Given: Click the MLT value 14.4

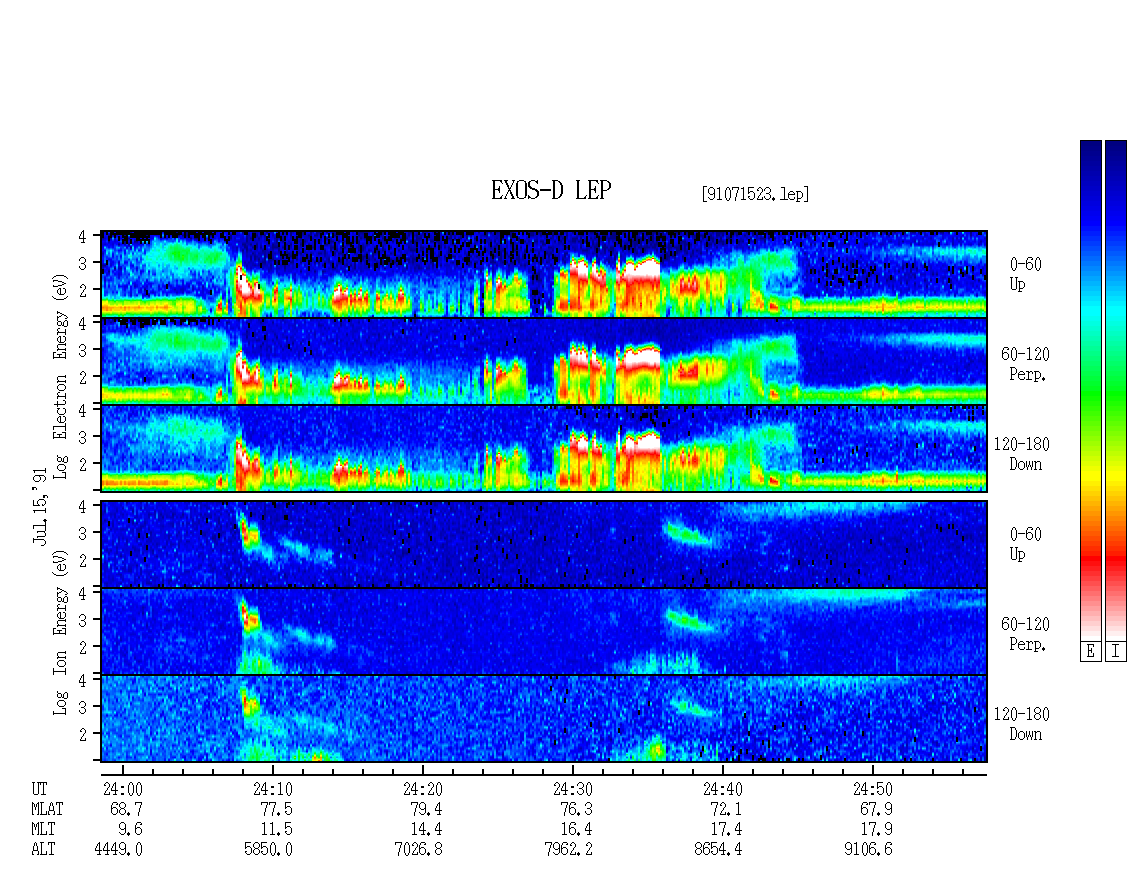Looking at the screenshot, I should point(426,830).
